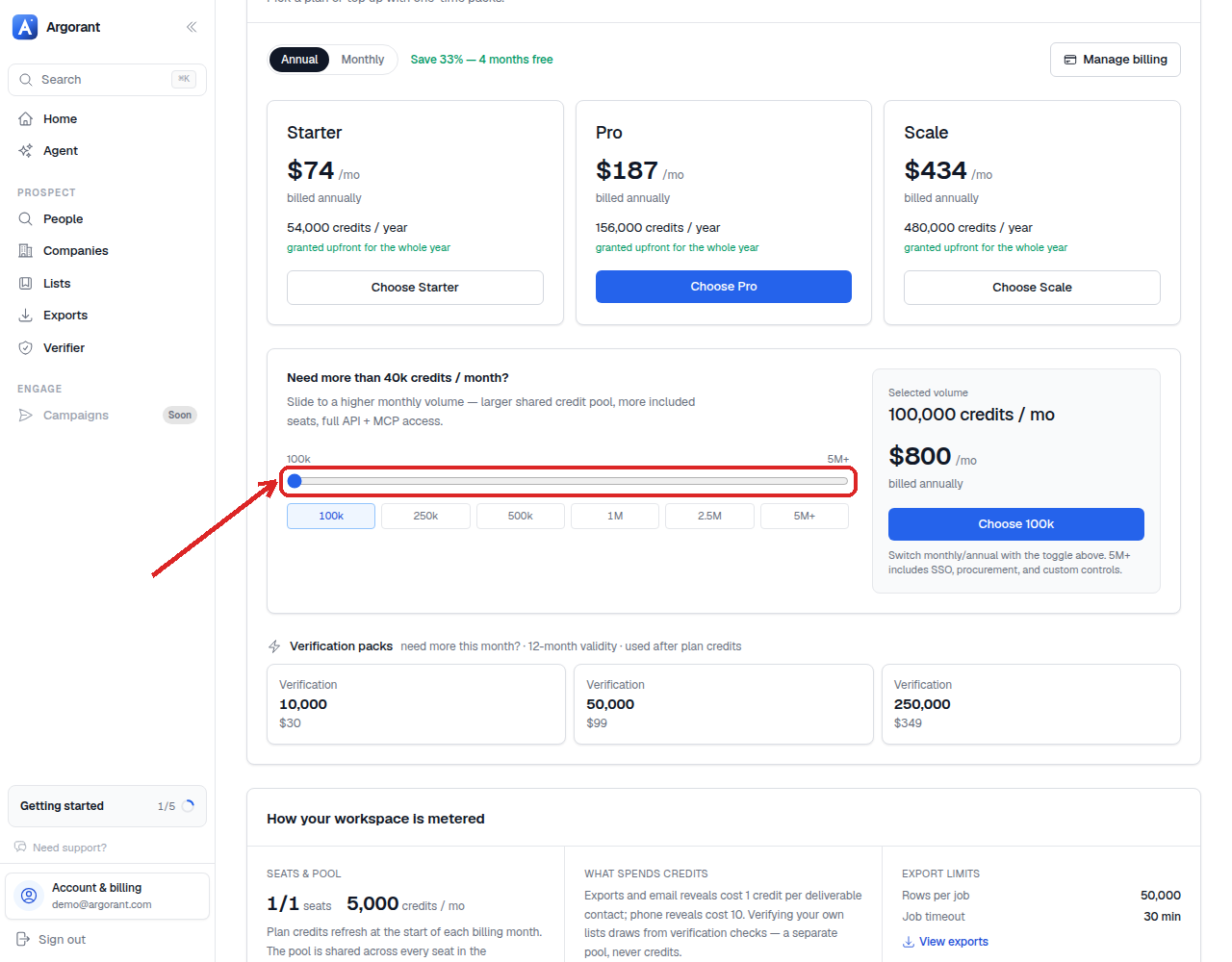Select the 10,000 verification pack
Viewport: 1232px width, 962px height.
point(416,704)
